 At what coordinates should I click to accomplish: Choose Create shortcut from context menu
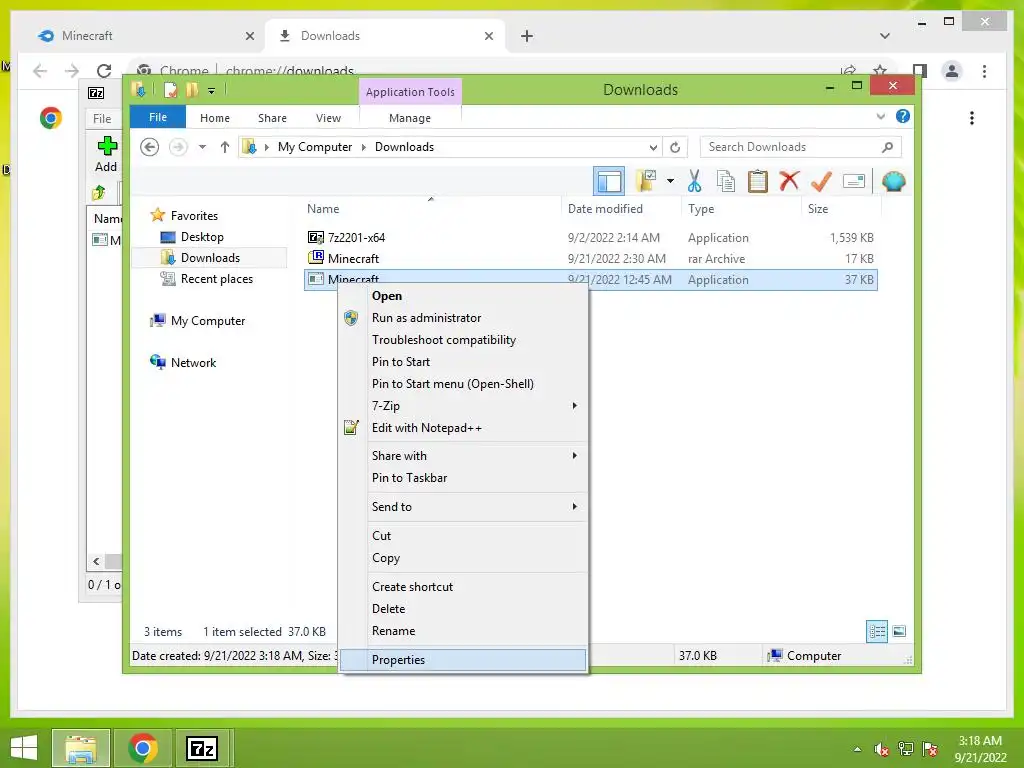[x=463, y=586]
